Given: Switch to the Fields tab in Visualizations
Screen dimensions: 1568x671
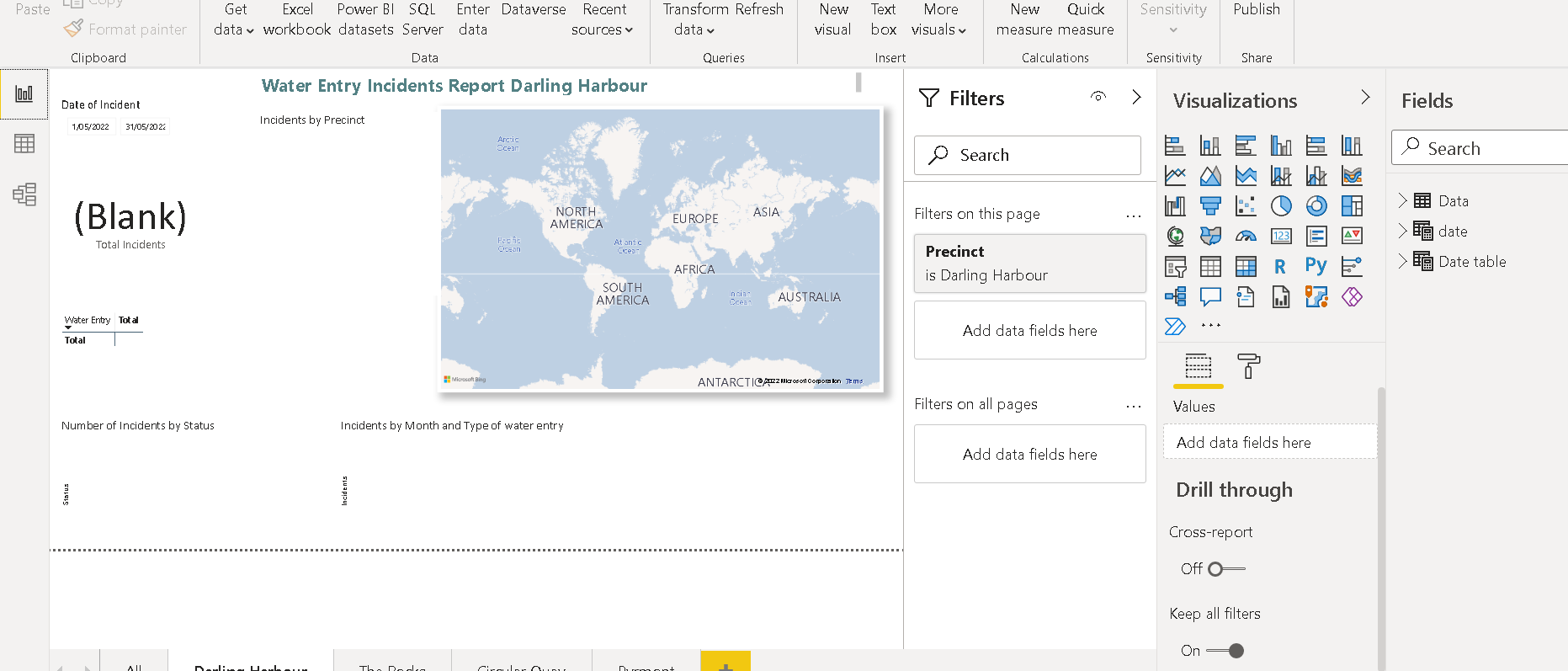Looking at the screenshot, I should (1199, 367).
